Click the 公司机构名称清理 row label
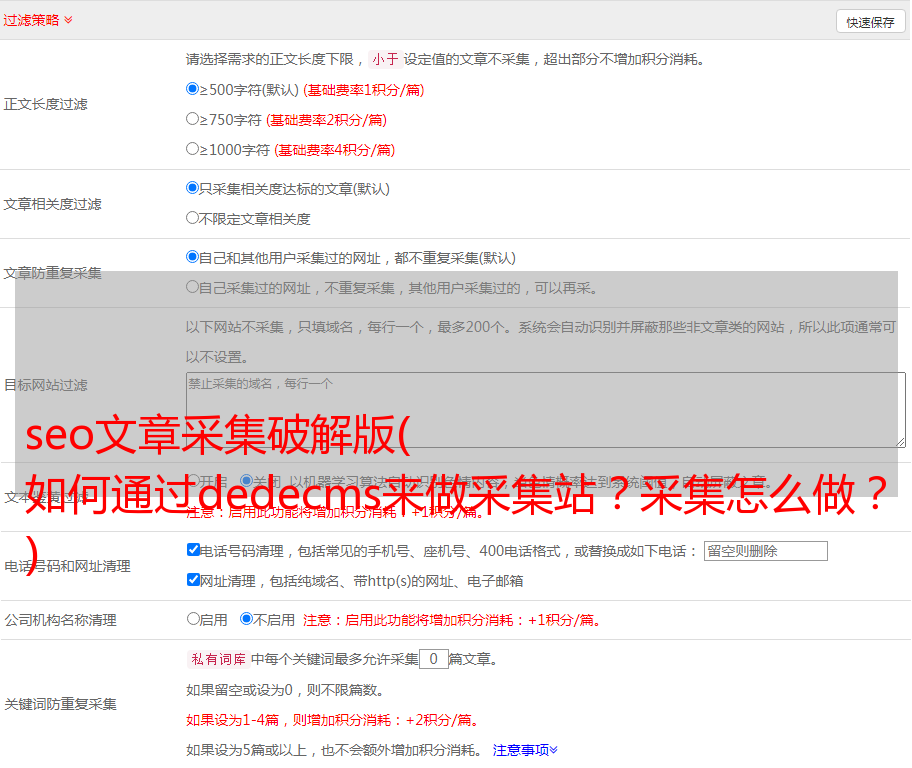Viewport: 912px width, 768px height. [60, 620]
